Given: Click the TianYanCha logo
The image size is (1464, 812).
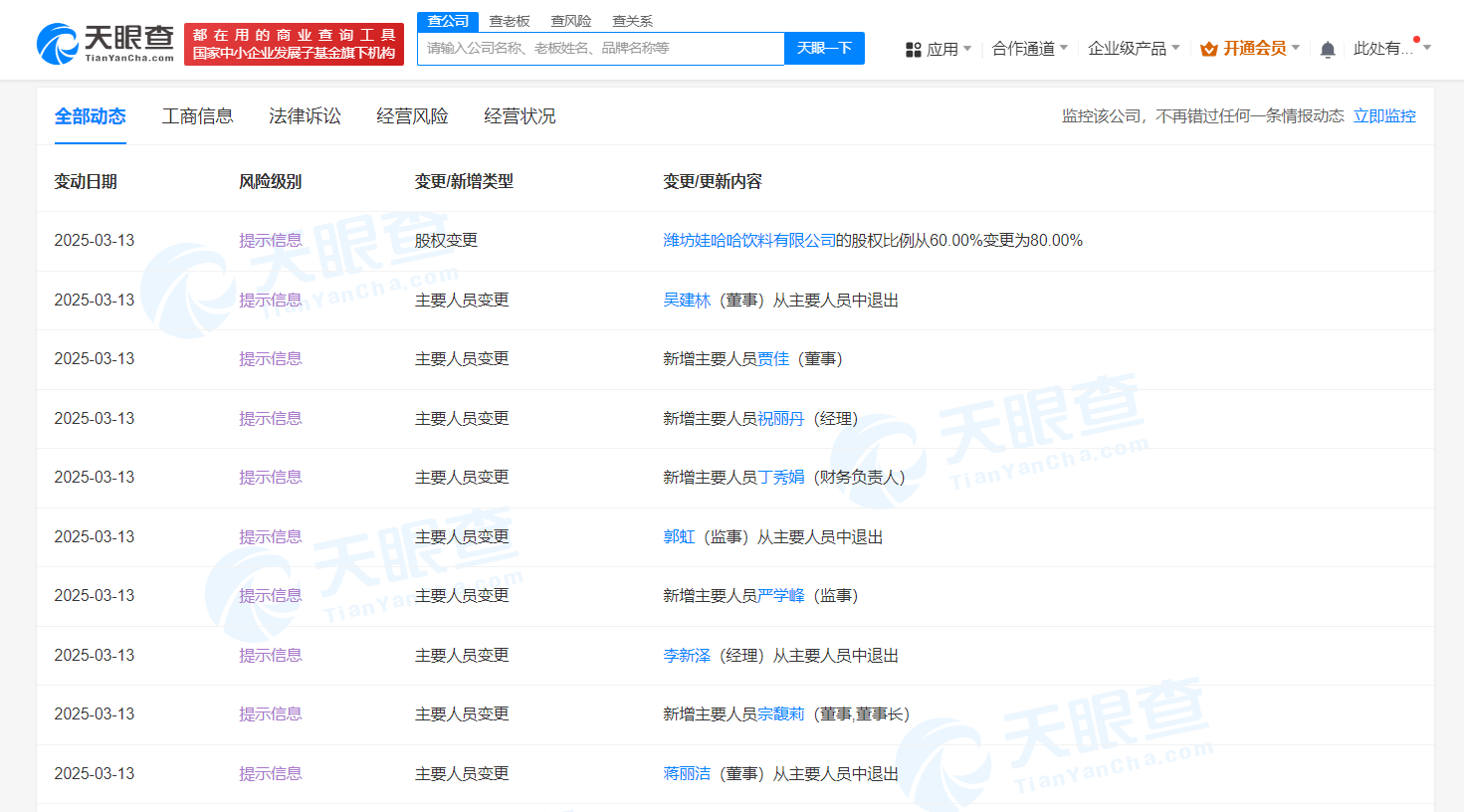Looking at the screenshot, I should [x=105, y=44].
